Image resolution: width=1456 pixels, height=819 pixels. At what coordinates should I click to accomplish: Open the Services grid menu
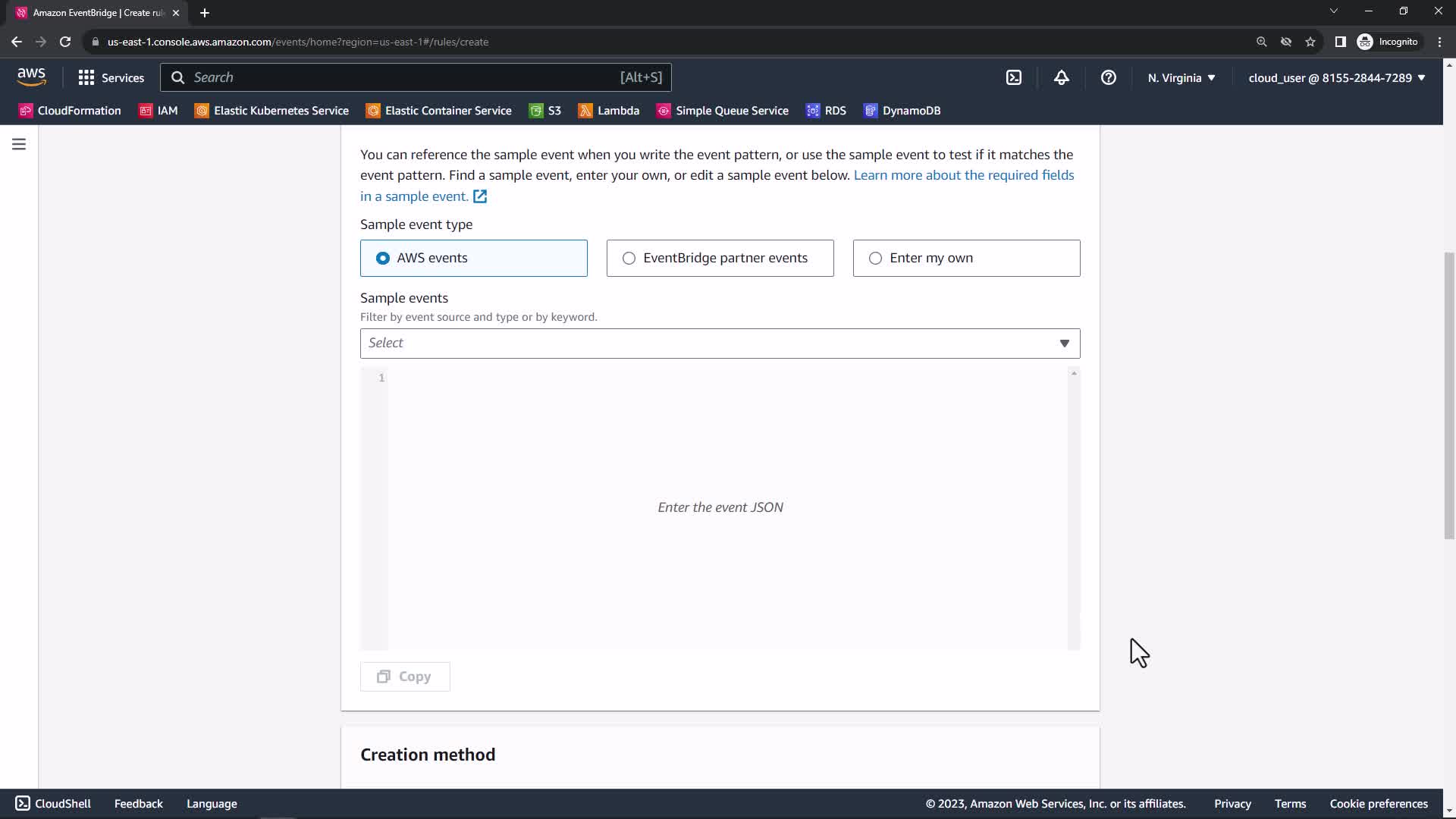(x=111, y=77)
